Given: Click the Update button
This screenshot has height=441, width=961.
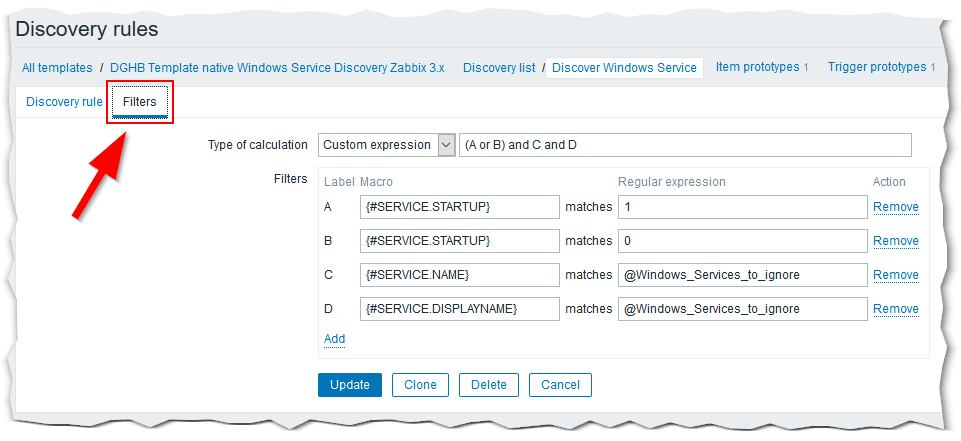Looking at the screenshot, I should [349, 385].
